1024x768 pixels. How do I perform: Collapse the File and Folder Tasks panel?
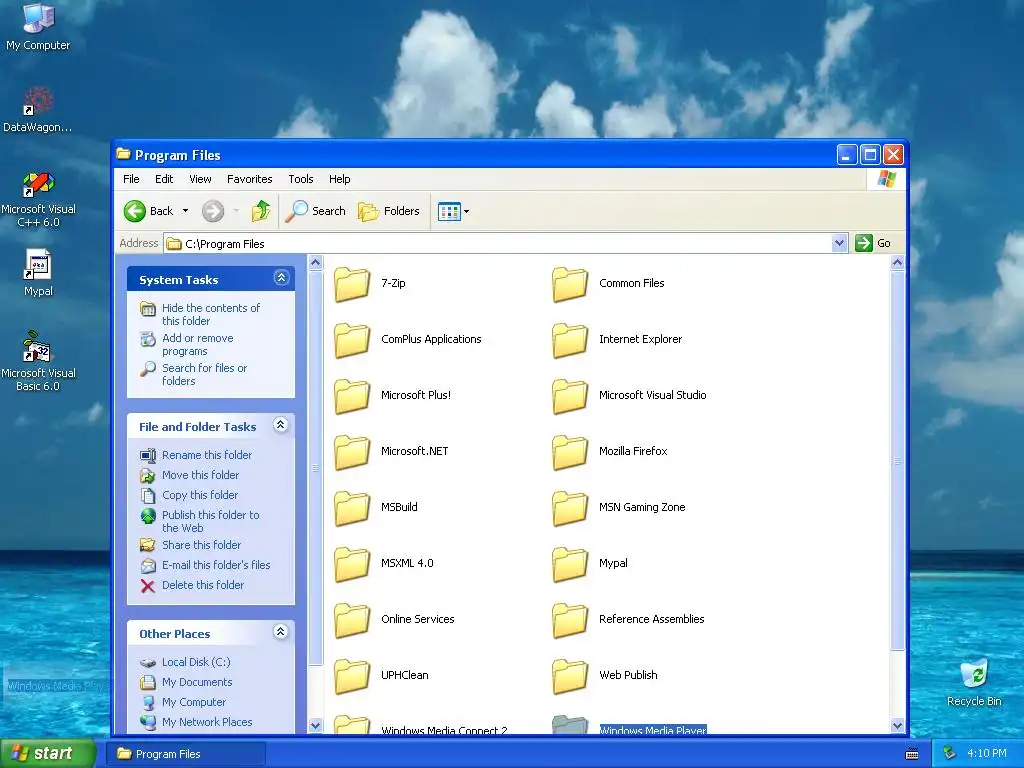pyautogui.click(x=281, y=425)
